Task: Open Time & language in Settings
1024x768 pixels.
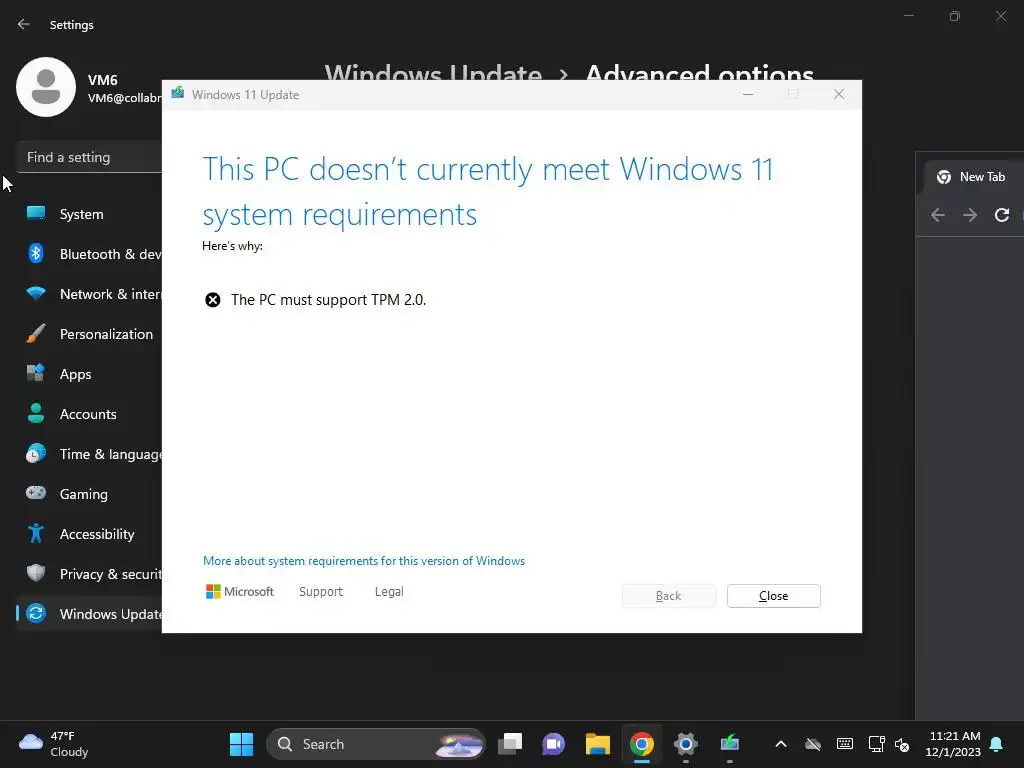Action: point(89,454)
